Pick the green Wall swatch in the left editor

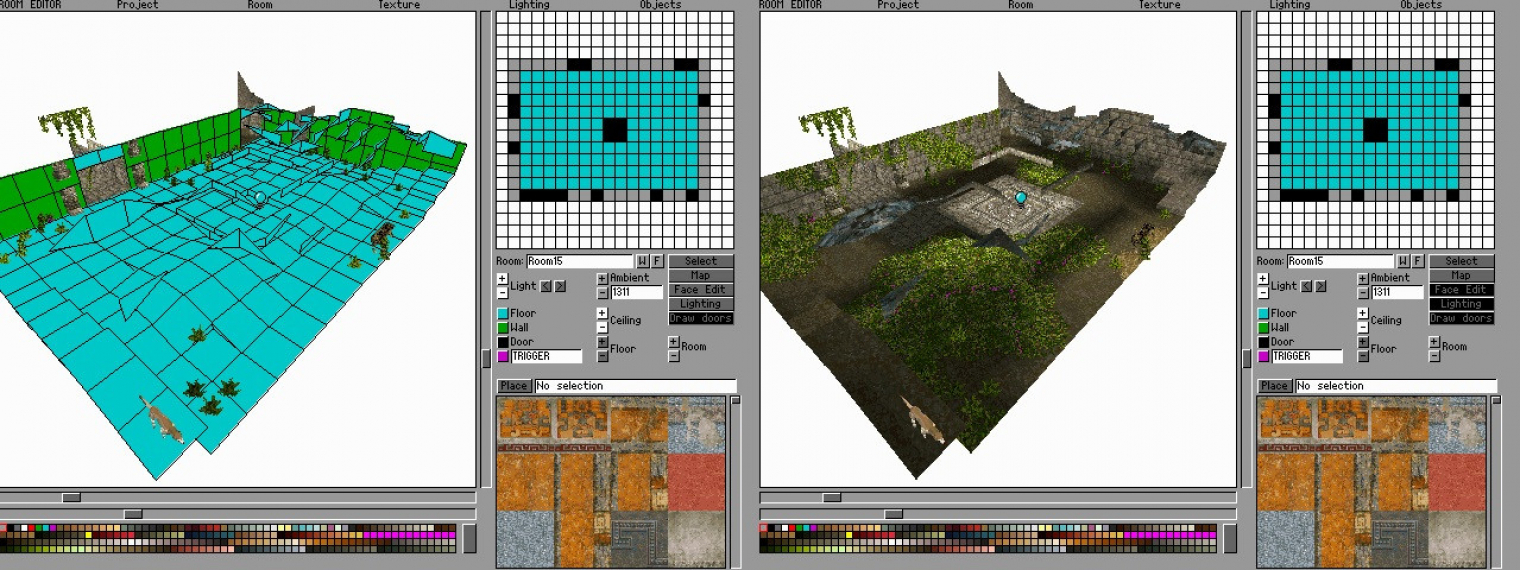coord(503,327)
